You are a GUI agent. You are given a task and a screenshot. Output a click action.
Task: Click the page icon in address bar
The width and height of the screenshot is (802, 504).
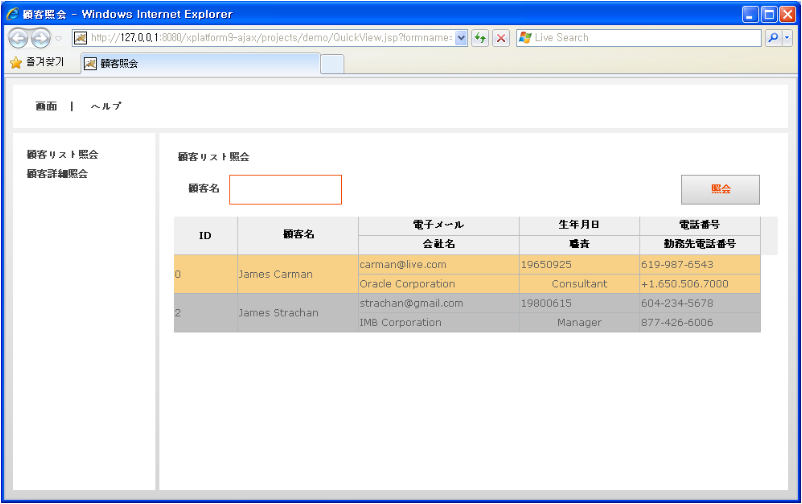pyautogui.click(x=80, y=38)
